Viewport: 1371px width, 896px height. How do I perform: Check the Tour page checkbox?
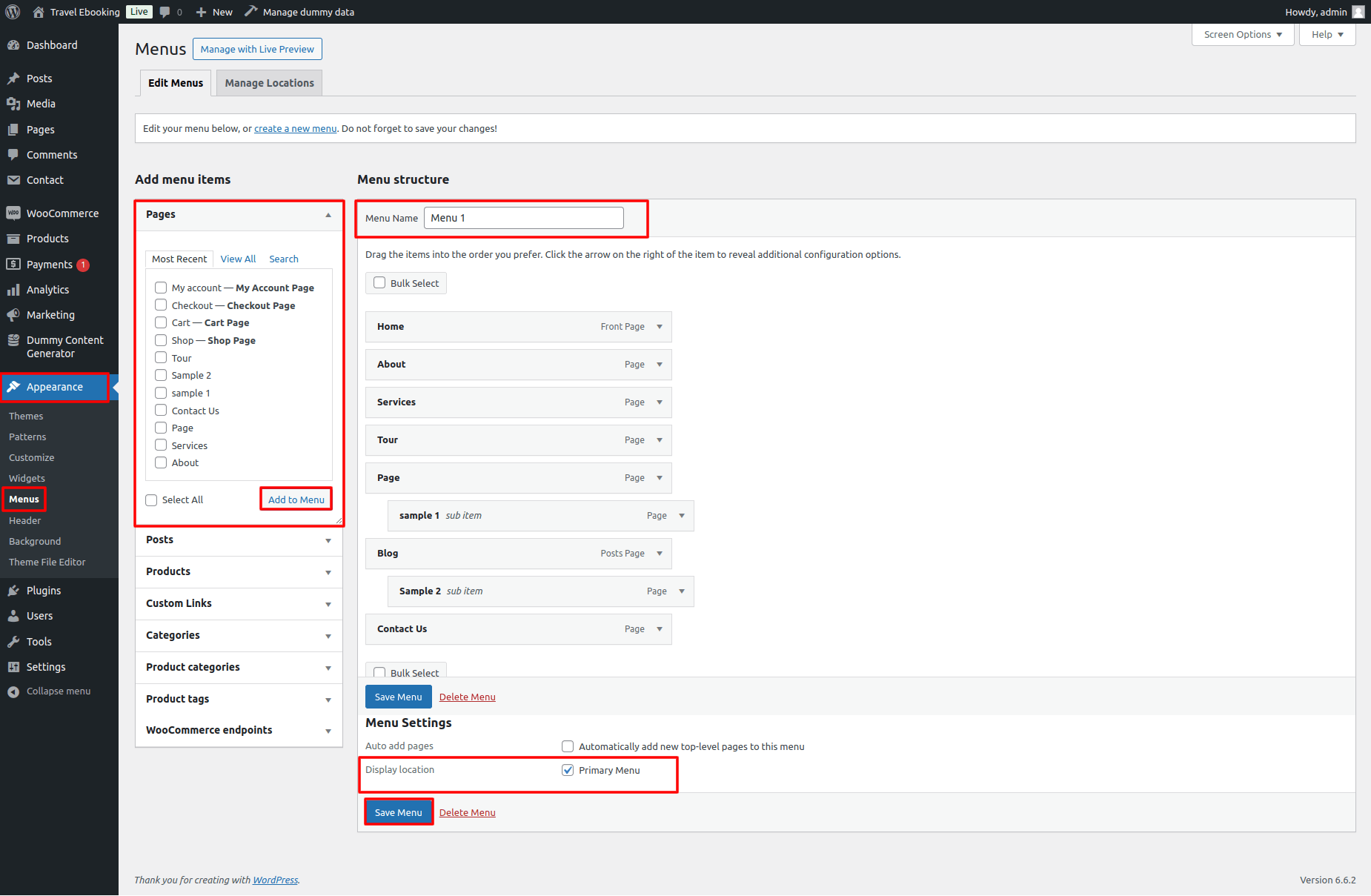click(x=161, y=358)
